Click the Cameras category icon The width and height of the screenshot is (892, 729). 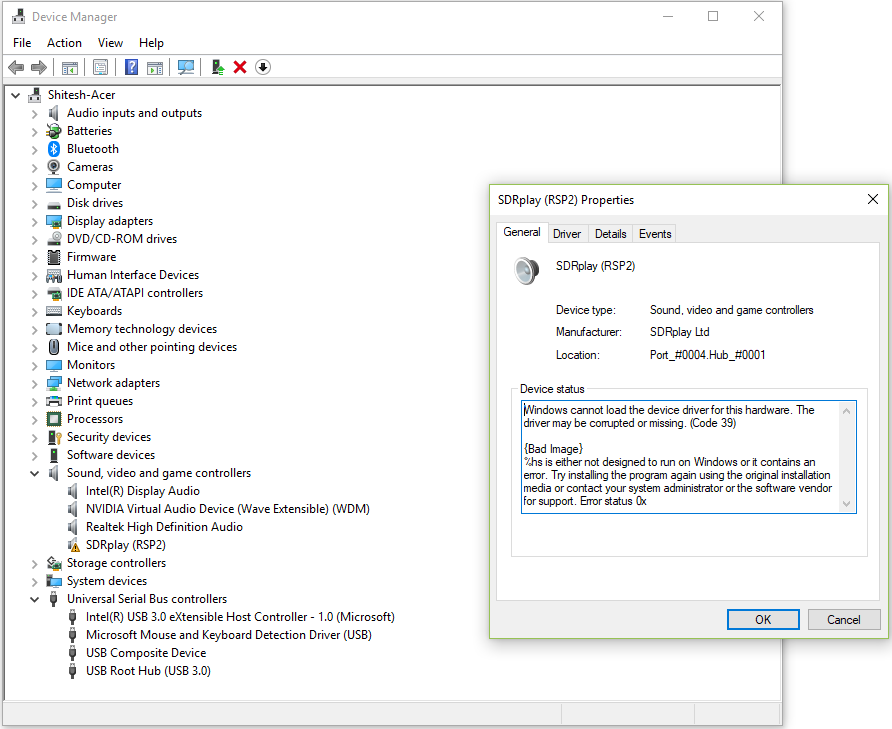click(53, 167)
